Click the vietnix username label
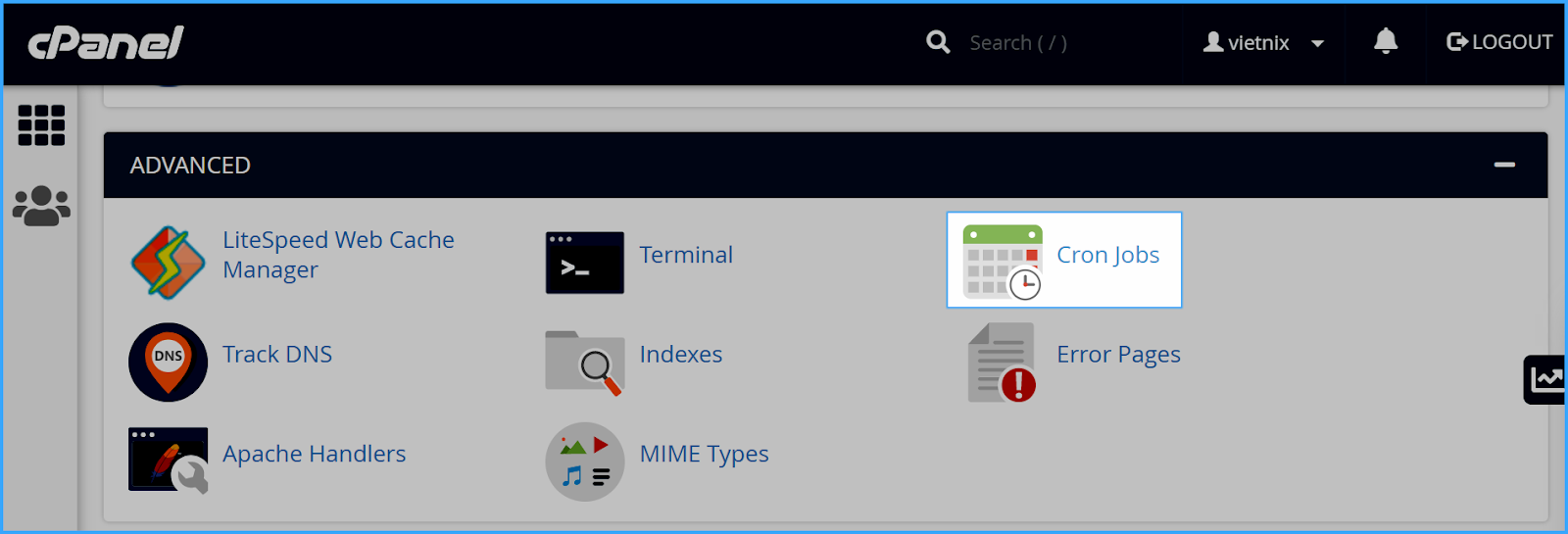Viewport: 1568px width, 534px height. click(x=1258, y=43)
